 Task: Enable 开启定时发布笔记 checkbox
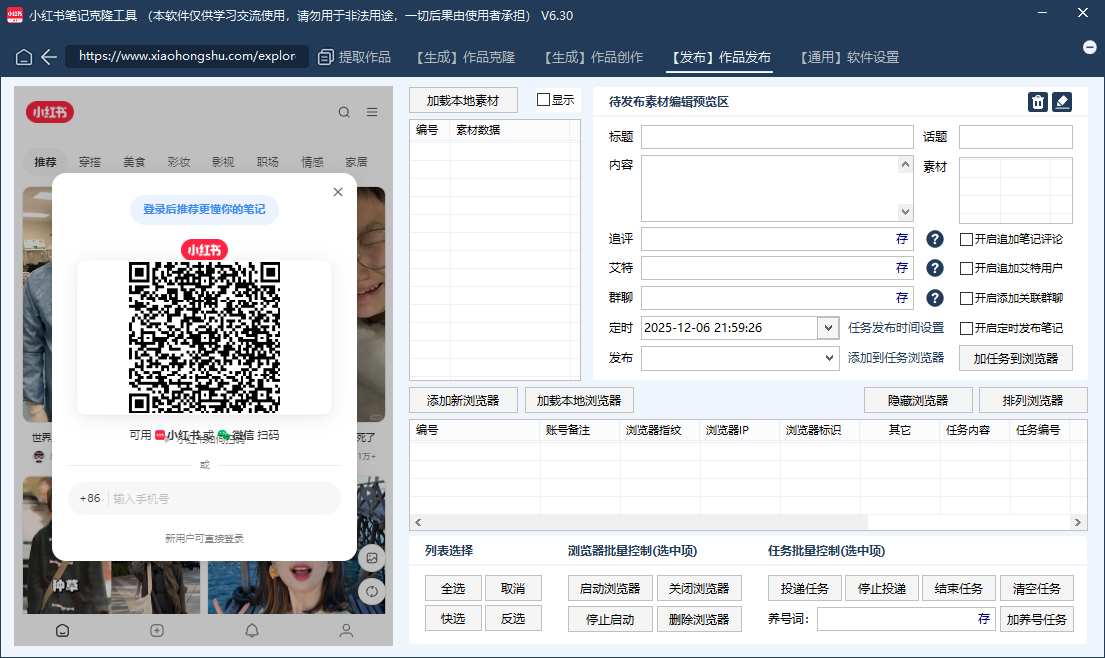click(966, 328)
